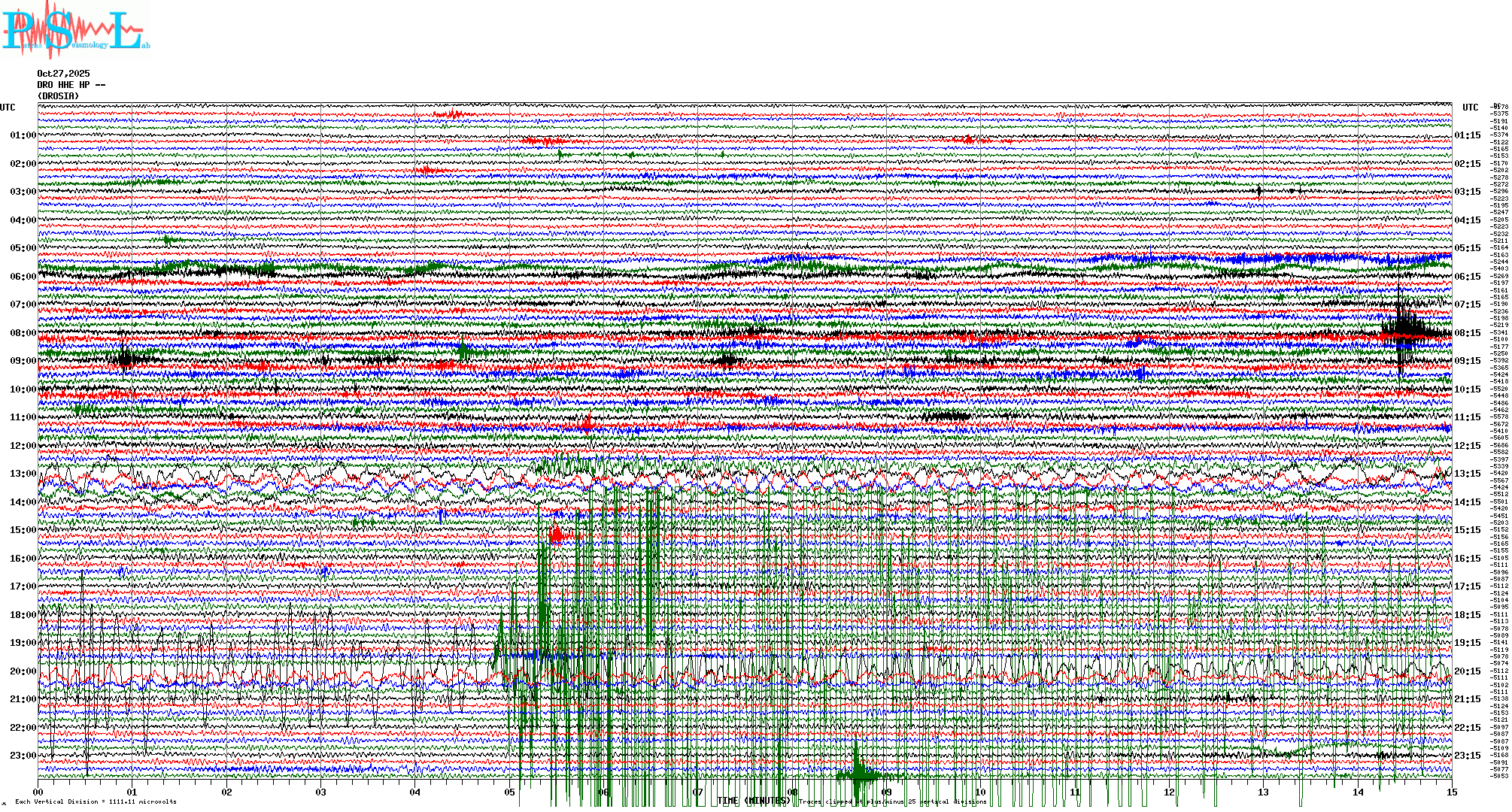Click the 01:15 time label on right

coord(1467,136)
